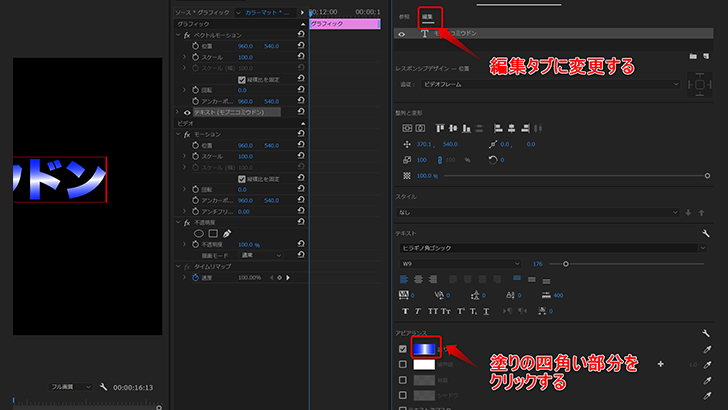Reset the ベクトルモーション effect
The height and width of the screenshot is (410, 728).
pyautogui.click(x=301, y=34)
